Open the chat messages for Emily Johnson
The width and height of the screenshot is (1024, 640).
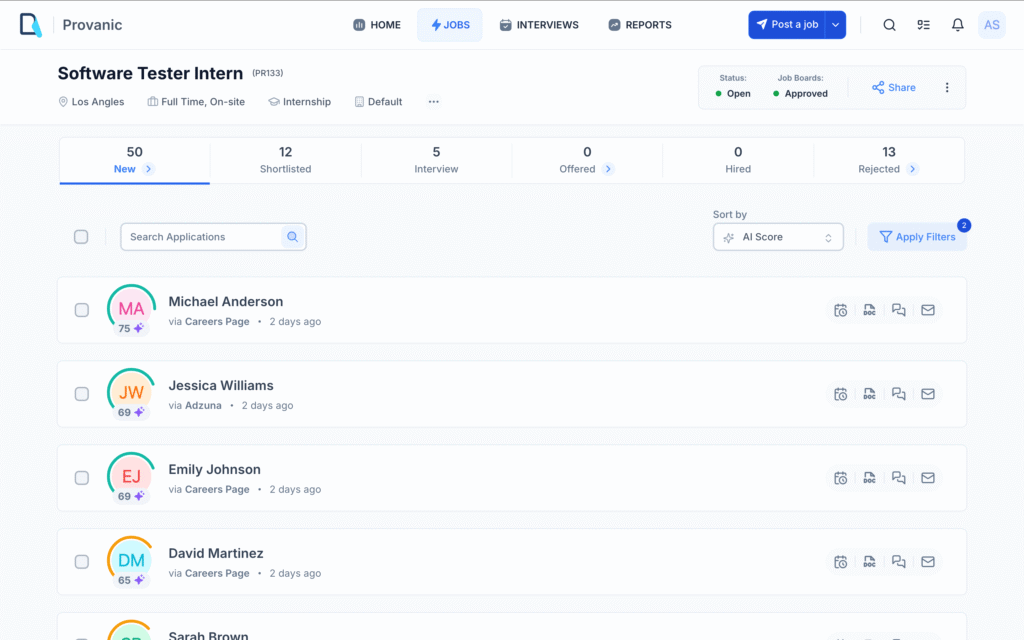[899, 478]
